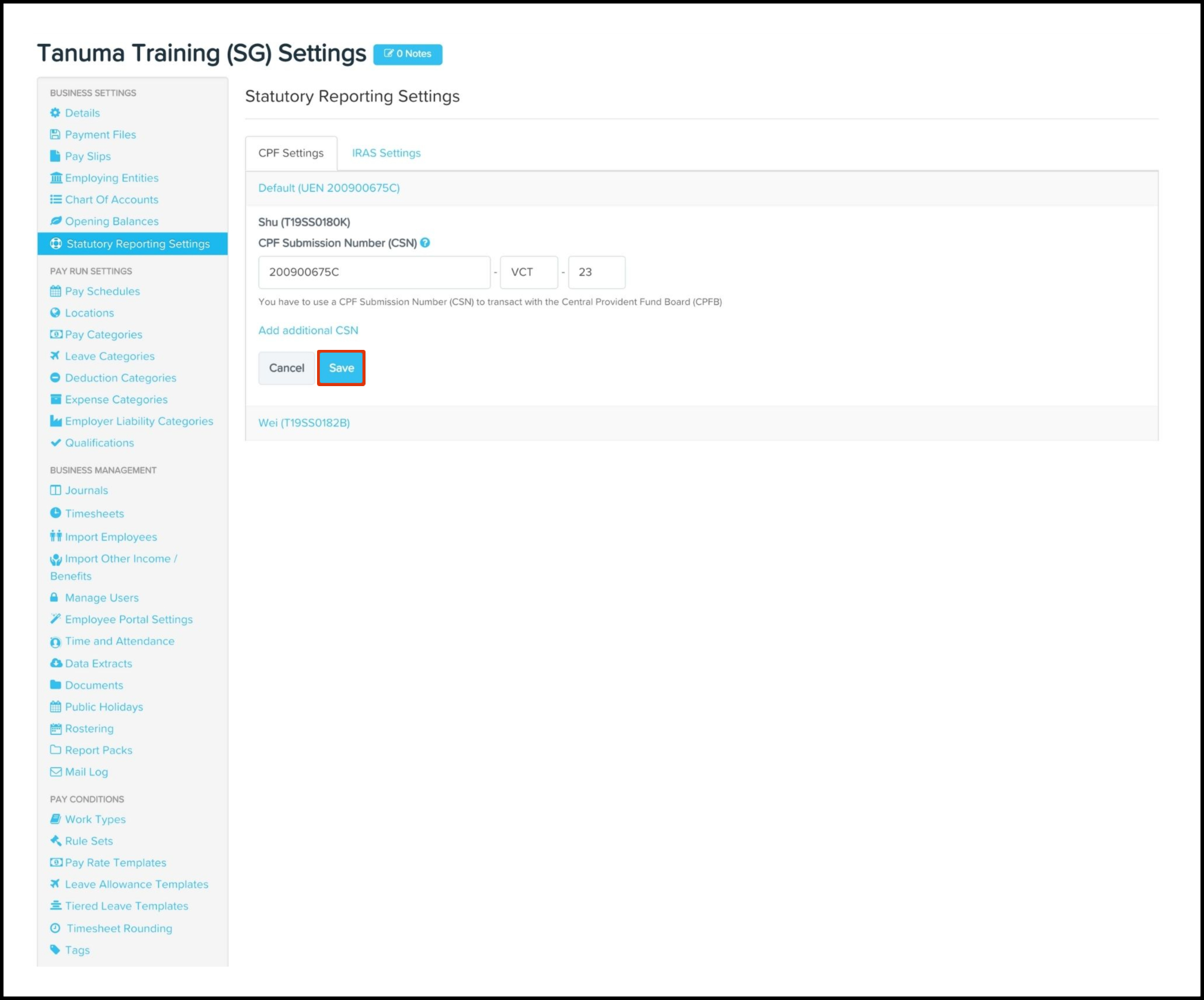Screen dimensions: 1204x1000
Task: Click the Leave Categories airplane icon
Action: [55, 356]
